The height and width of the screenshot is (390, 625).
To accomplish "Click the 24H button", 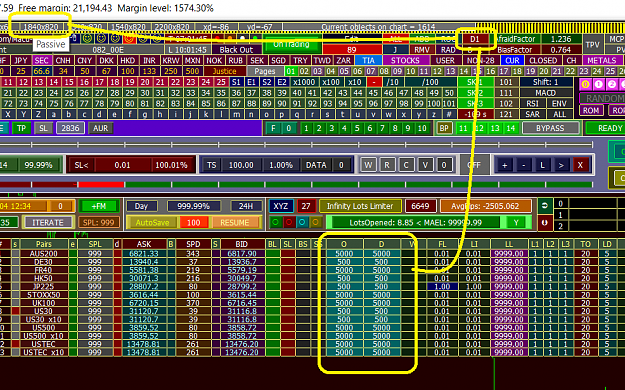I will point(246,206).
